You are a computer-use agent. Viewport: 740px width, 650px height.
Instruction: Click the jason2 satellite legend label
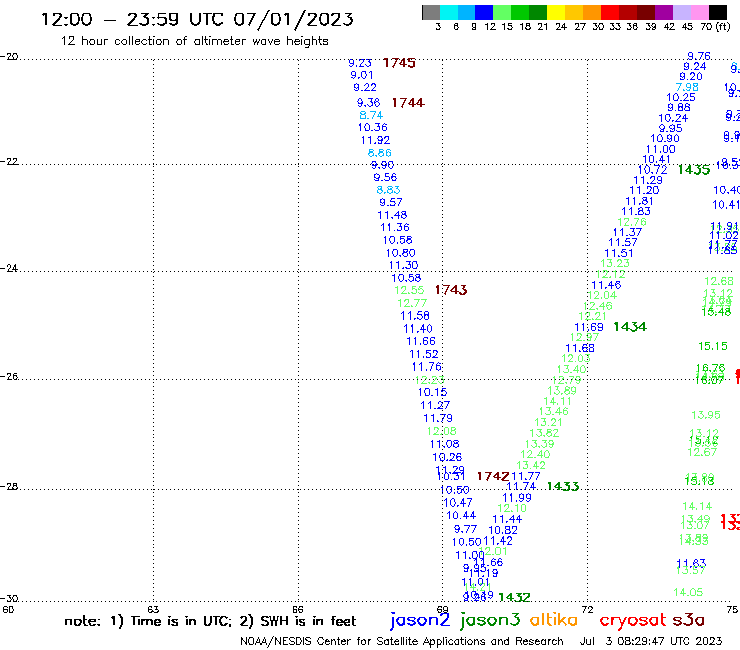coord(420,620)
